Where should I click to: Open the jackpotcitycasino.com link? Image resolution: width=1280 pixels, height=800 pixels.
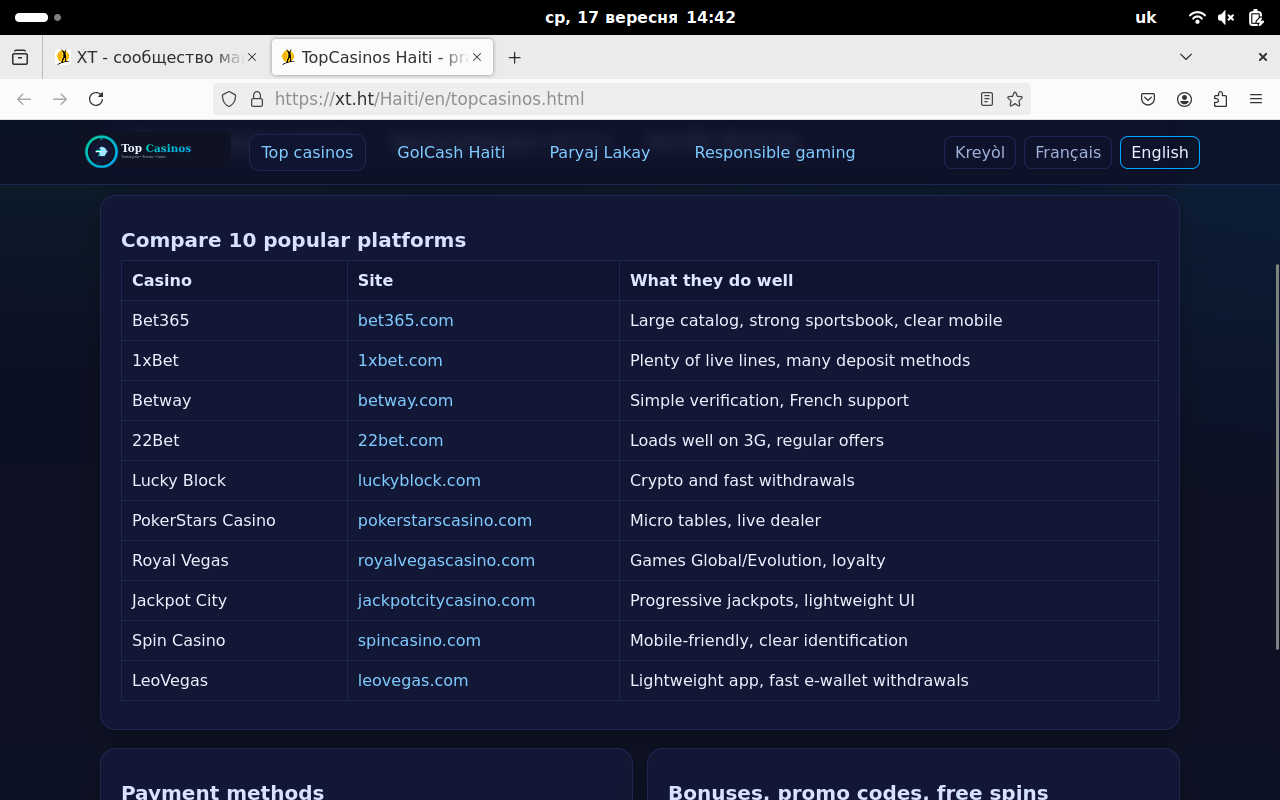coord(446,600)
